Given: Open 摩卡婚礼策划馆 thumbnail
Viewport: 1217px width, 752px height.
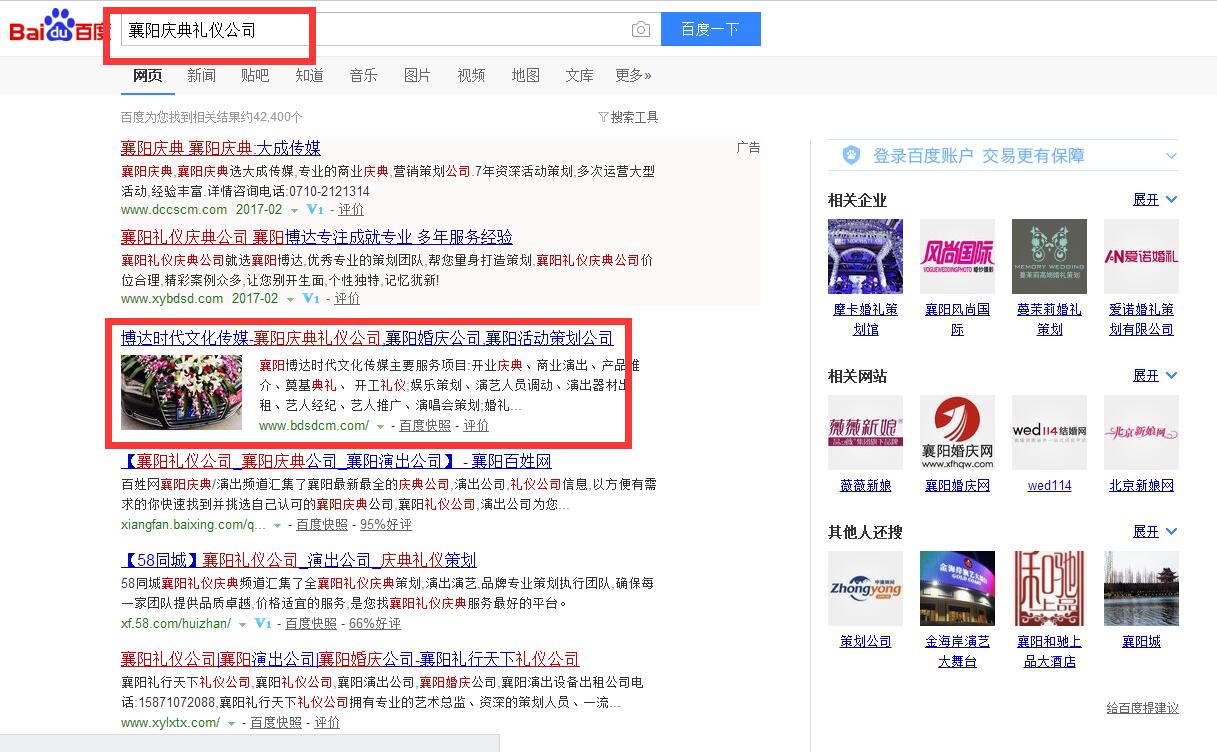Looking at the screenshot, I should point(865,256).
